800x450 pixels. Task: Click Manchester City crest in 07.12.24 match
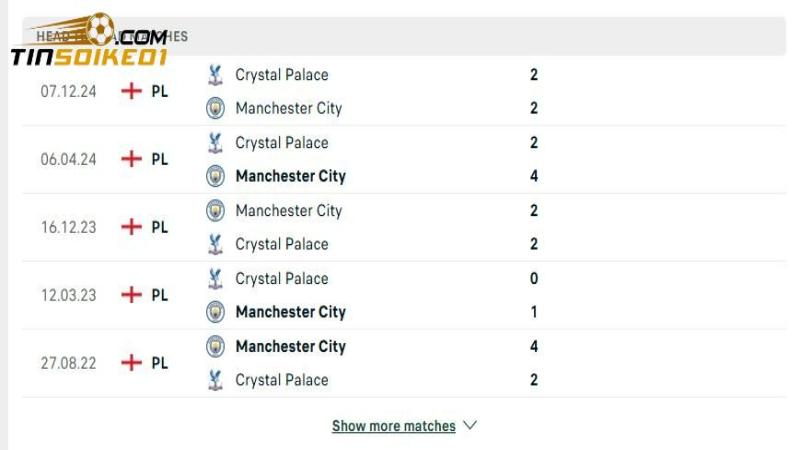point(215,108)
